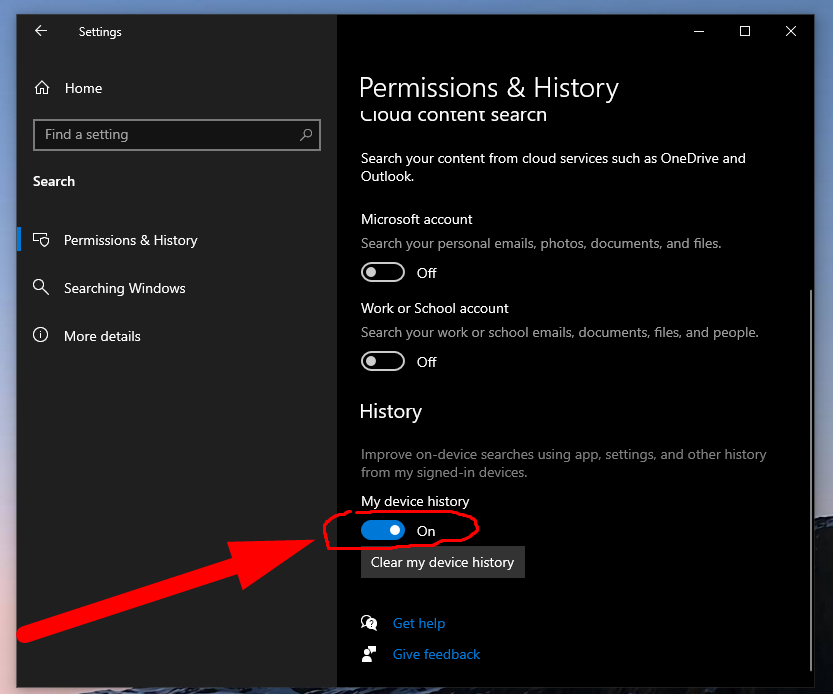Open the Get help link

click(x=418, y=623)
